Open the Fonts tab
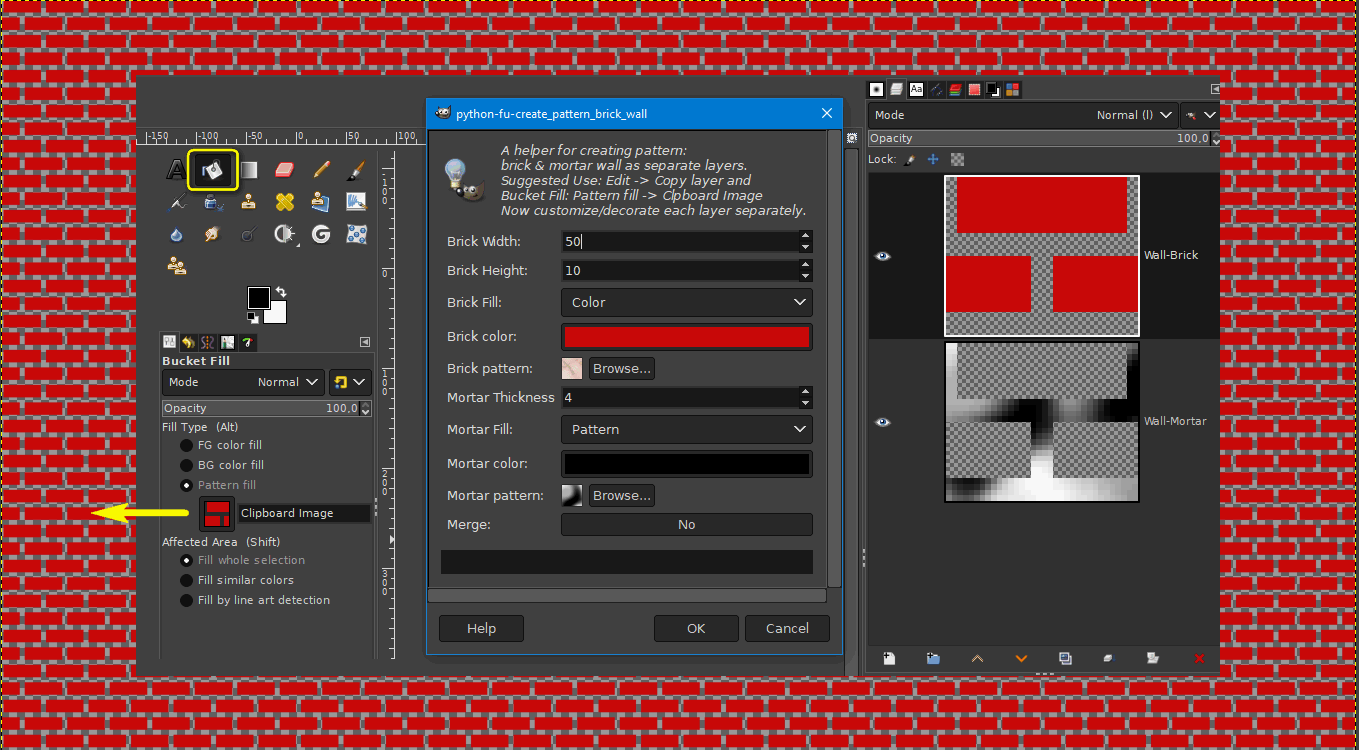 pos(916,89)
